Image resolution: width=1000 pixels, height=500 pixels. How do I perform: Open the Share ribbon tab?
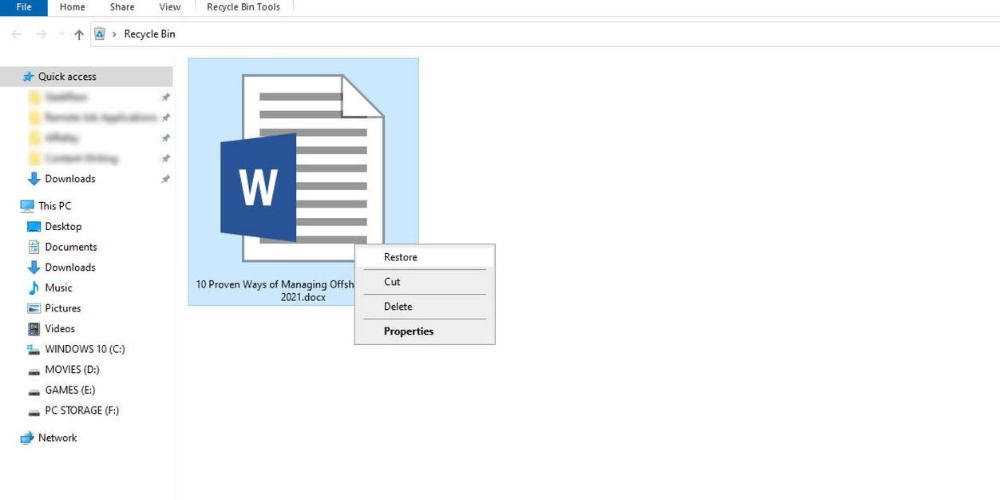click(122, 8)
